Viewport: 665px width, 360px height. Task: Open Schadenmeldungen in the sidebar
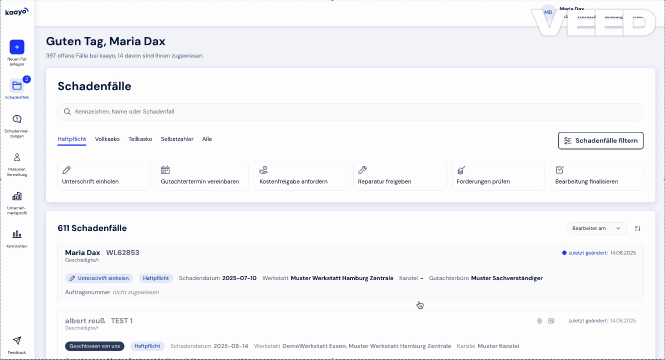tap(17, 119)
